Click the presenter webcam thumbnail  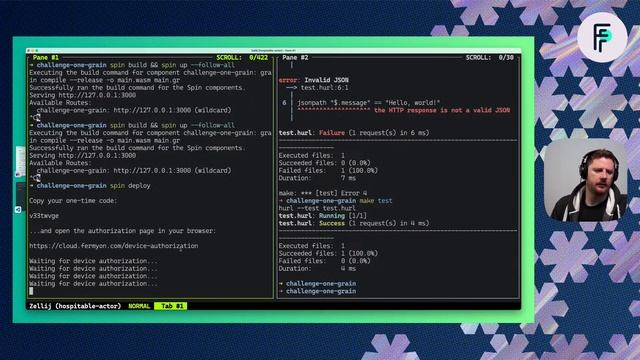pyautogui.click(x=586, y=180)
